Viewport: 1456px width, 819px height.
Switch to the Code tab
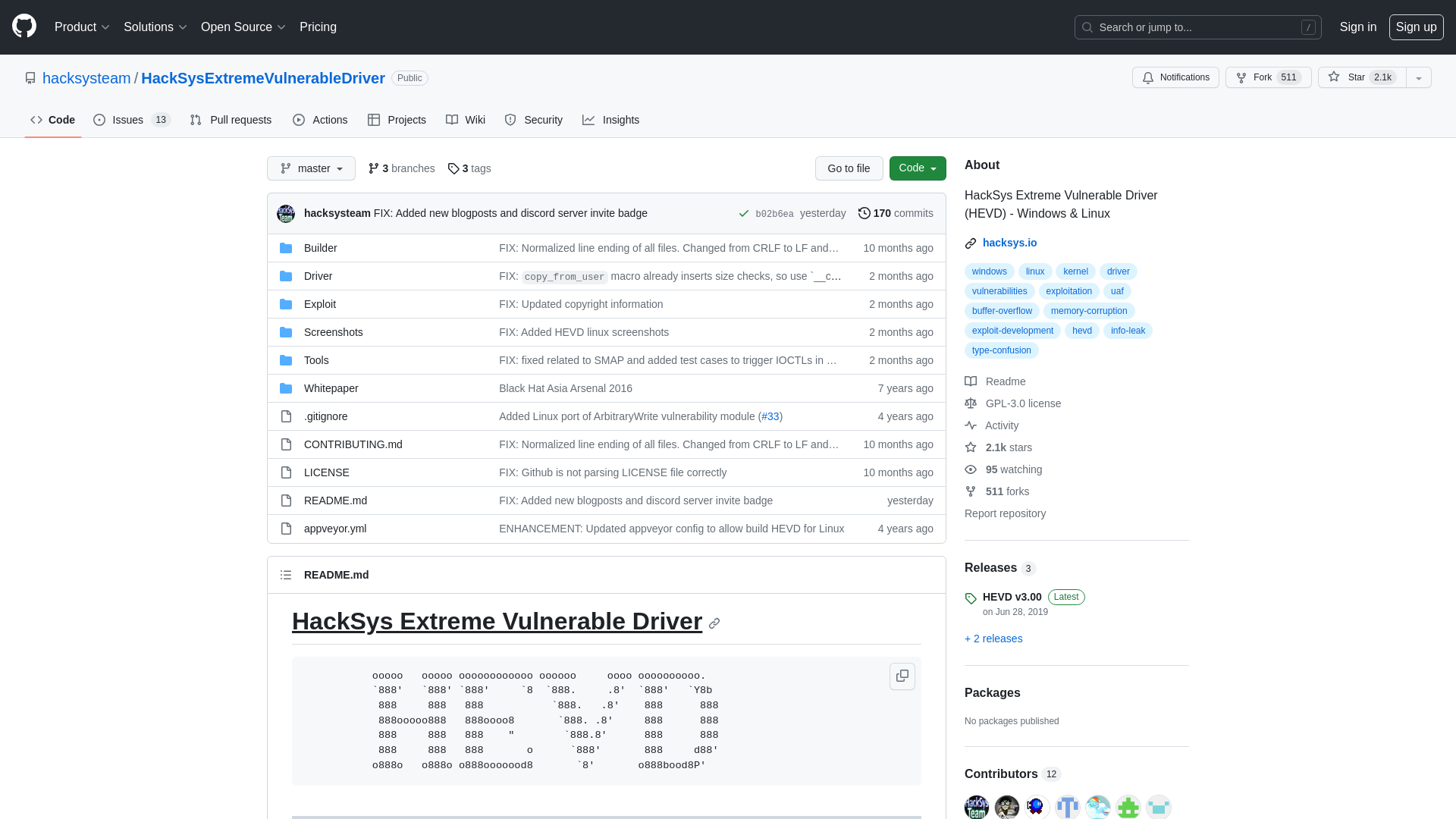53,120
